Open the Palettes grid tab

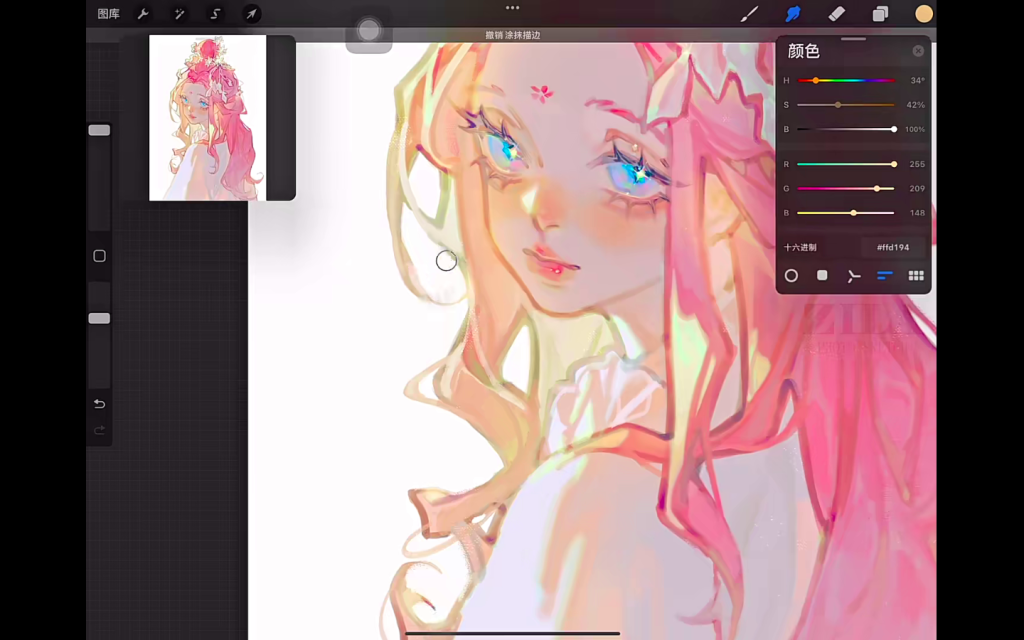click(915, 275)
